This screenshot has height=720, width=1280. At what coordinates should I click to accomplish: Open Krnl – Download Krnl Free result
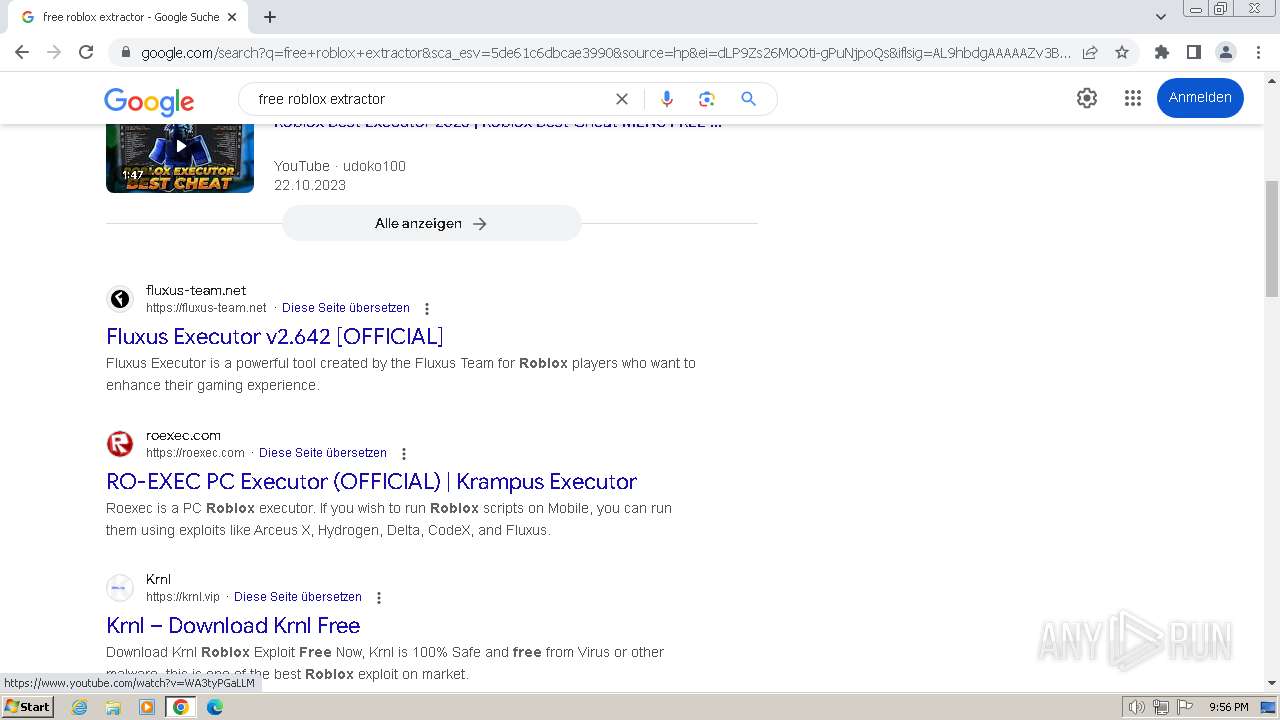233,626
